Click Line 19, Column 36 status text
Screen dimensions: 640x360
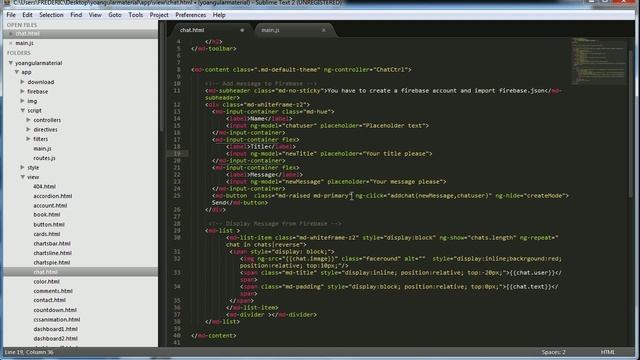(x=29, y=352)
